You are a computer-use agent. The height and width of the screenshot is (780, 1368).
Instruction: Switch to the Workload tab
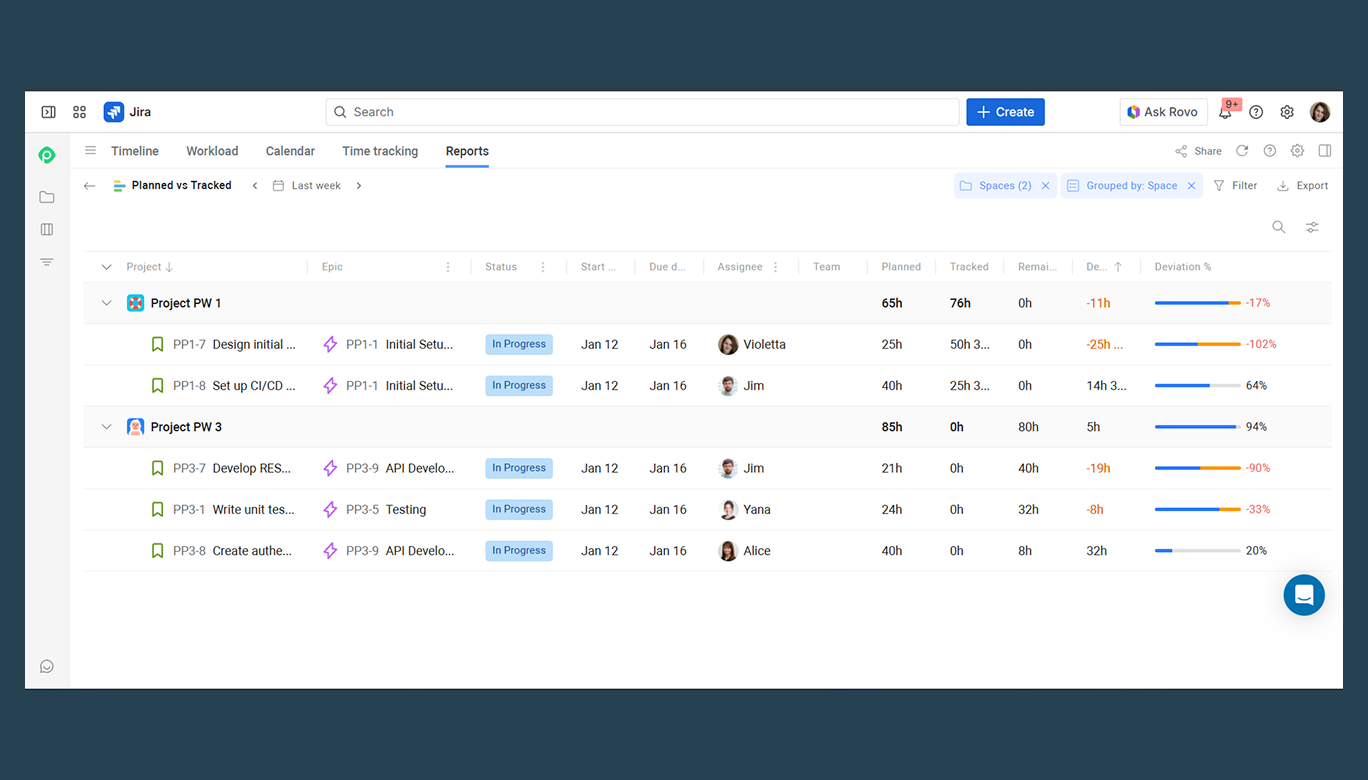coord(212,151)
